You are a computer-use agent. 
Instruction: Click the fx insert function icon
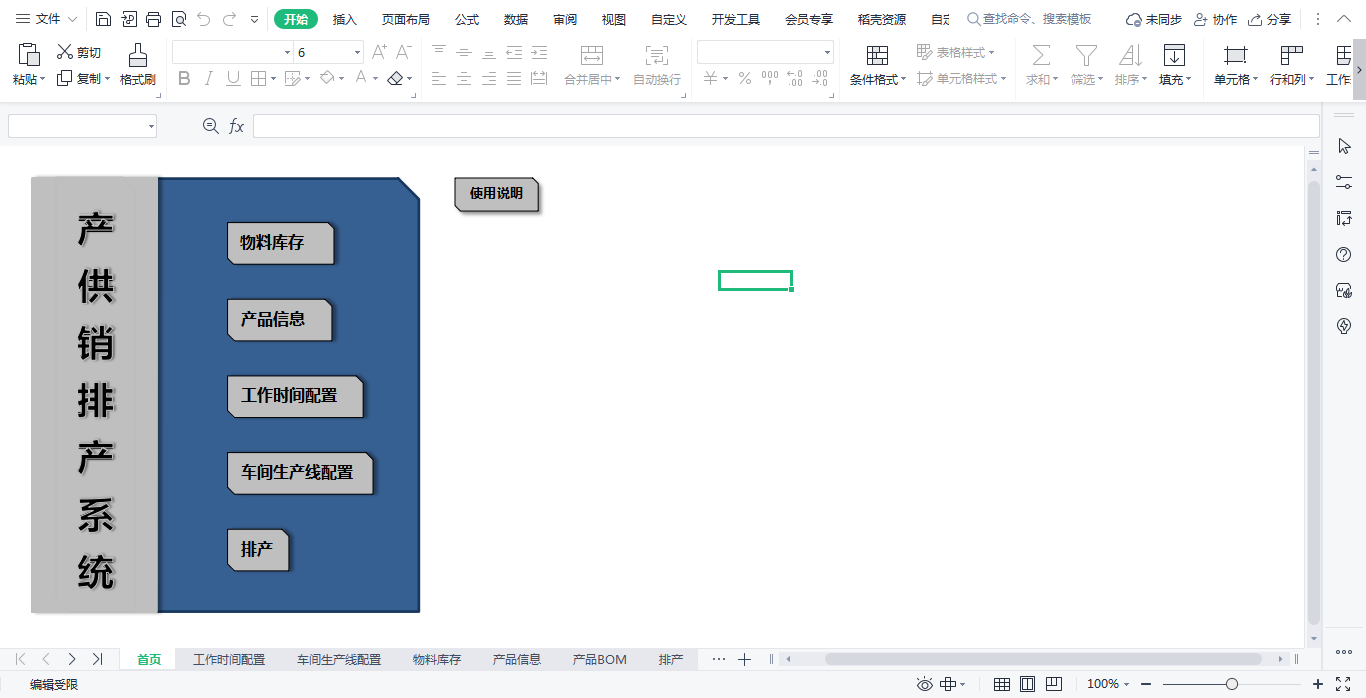click(237, 126)
